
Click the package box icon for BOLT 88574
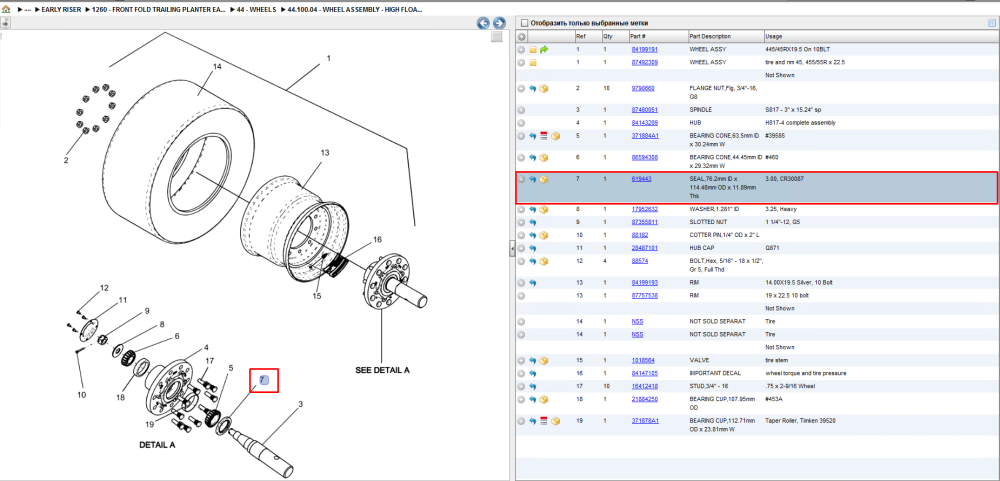click(x=544, y=261)
